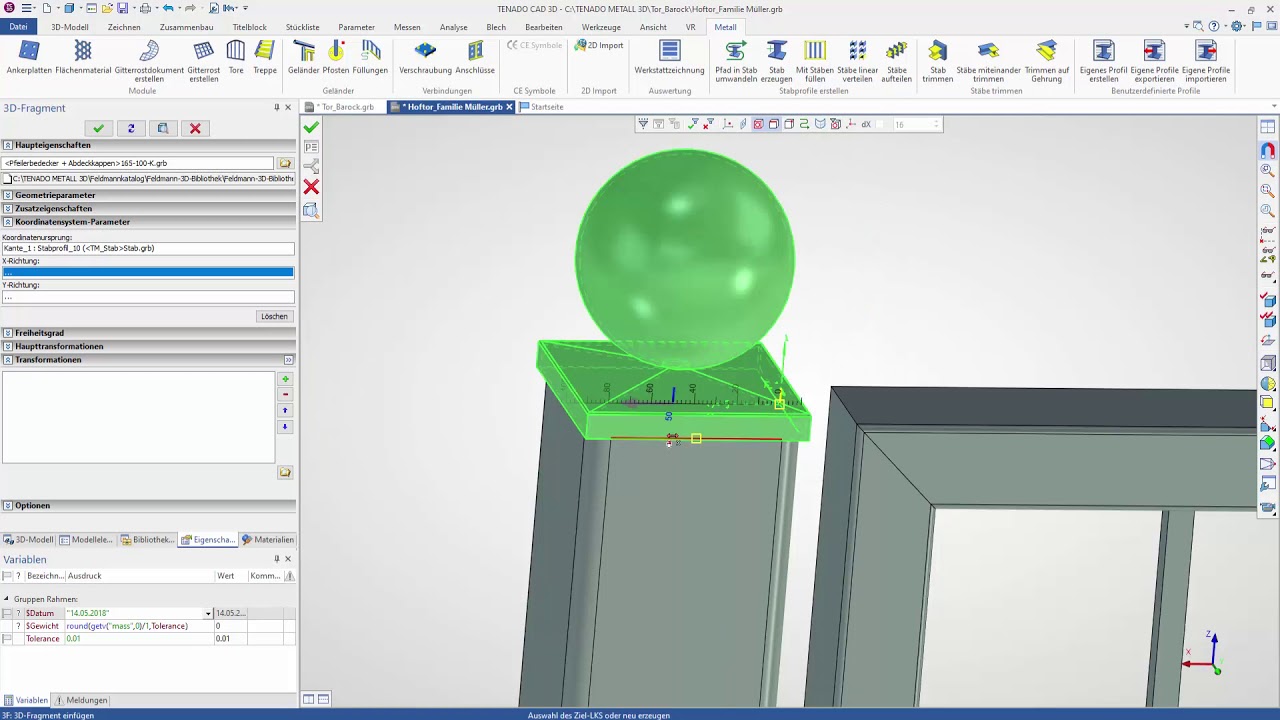Expand the Freiheitsgrad section
The height and width of the screenshot is (720, 1280).
(8, 333)
